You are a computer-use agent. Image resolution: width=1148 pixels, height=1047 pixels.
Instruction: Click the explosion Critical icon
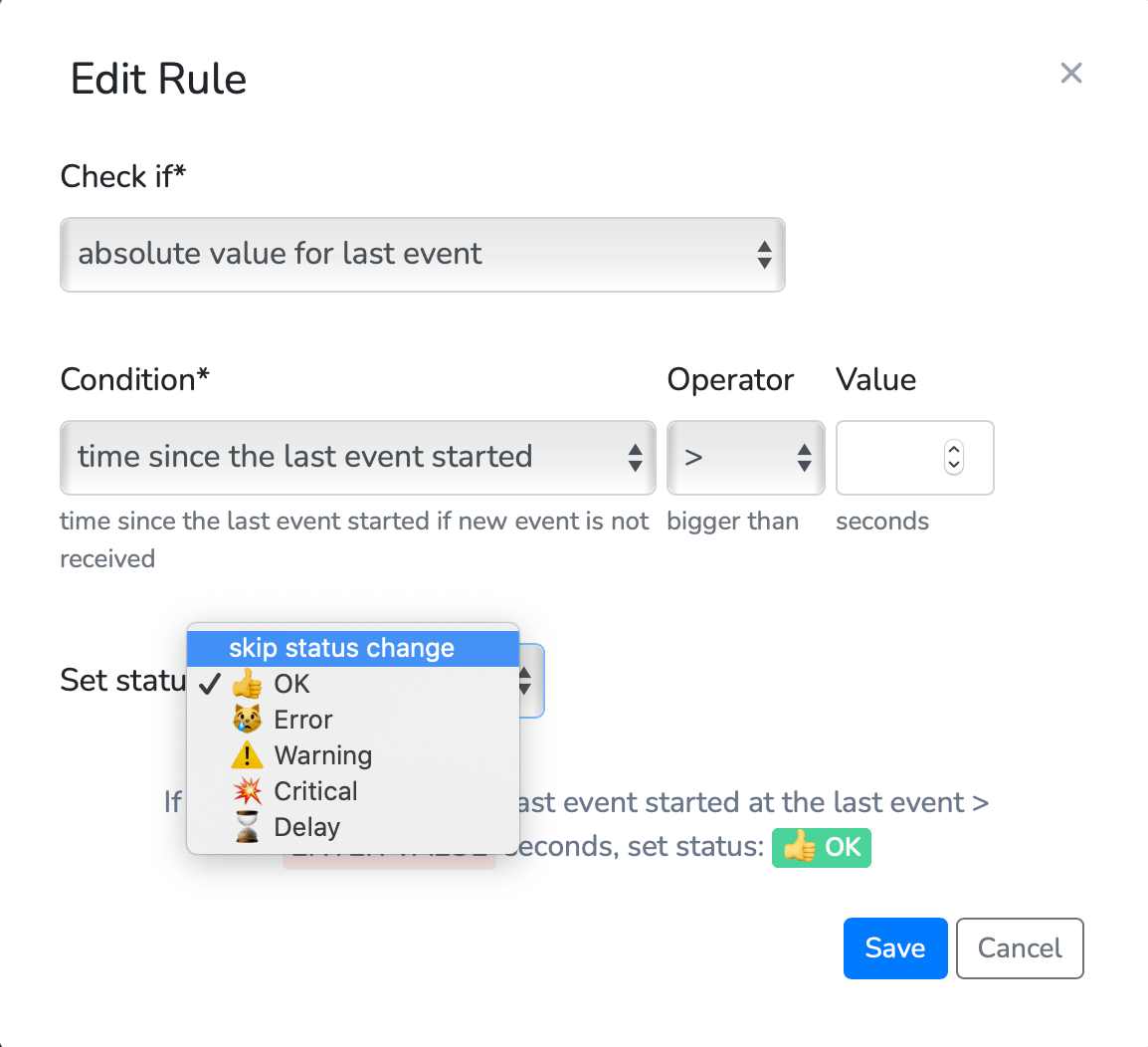tap(247, 791)
